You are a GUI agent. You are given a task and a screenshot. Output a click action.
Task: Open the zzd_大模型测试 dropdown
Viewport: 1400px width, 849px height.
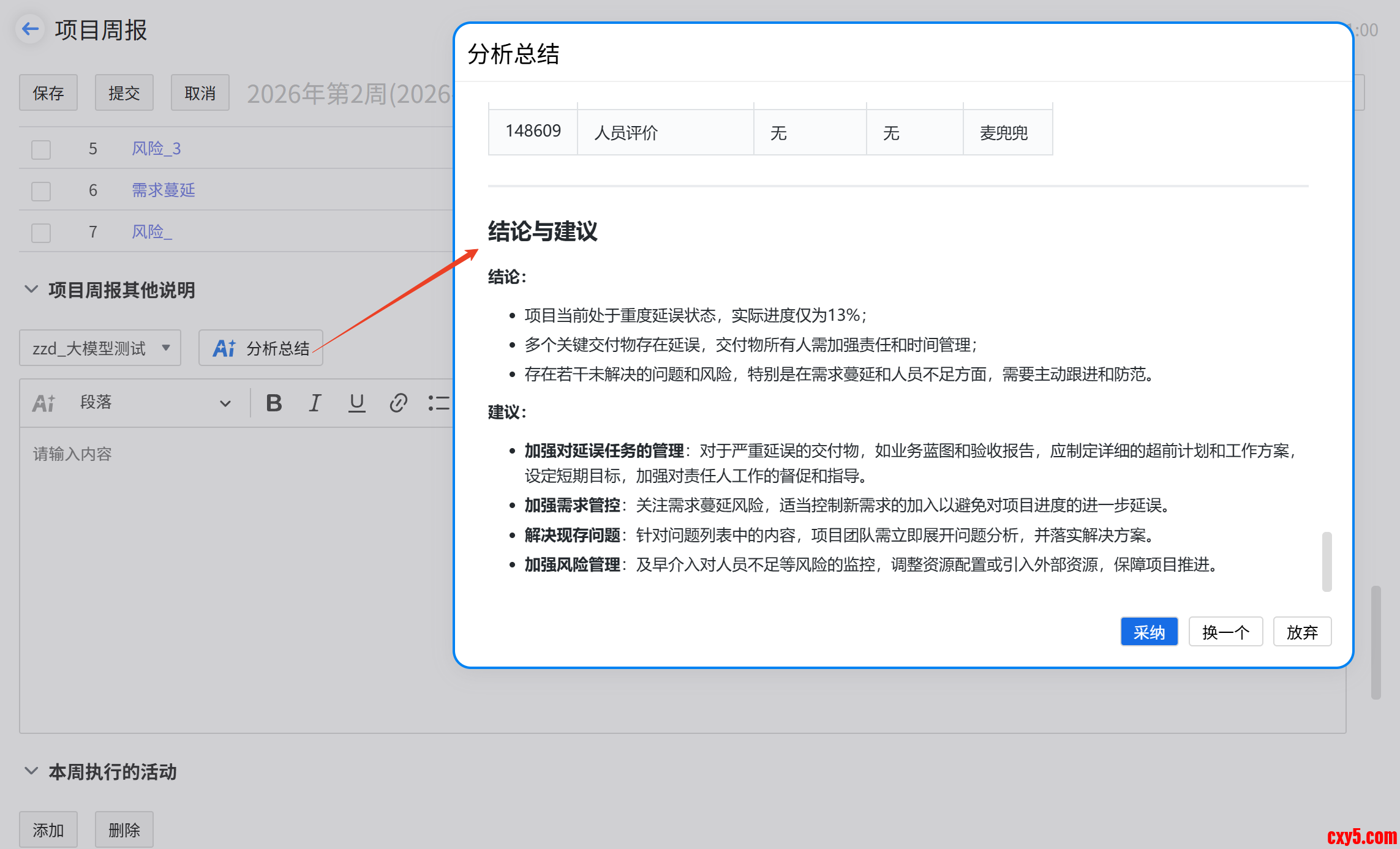[100, 348]
